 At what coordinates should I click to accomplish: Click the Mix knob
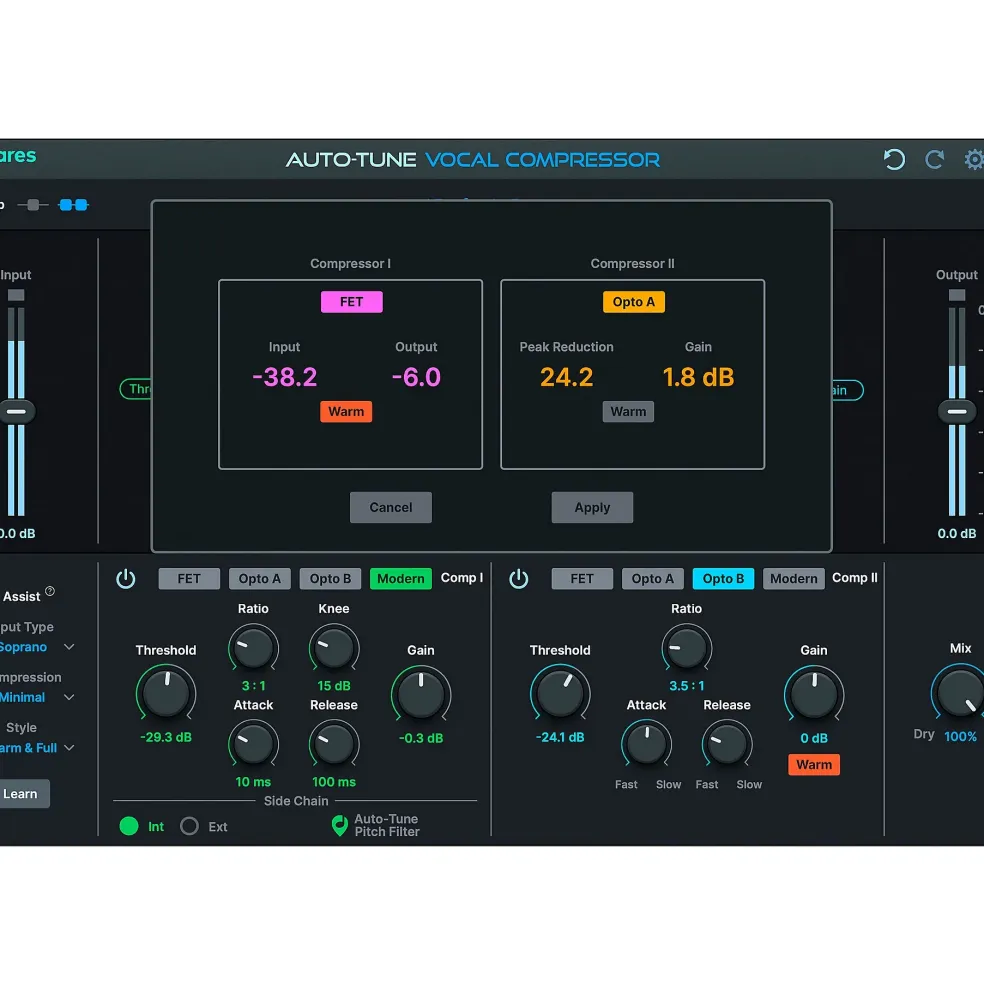(x=960, y=693)
